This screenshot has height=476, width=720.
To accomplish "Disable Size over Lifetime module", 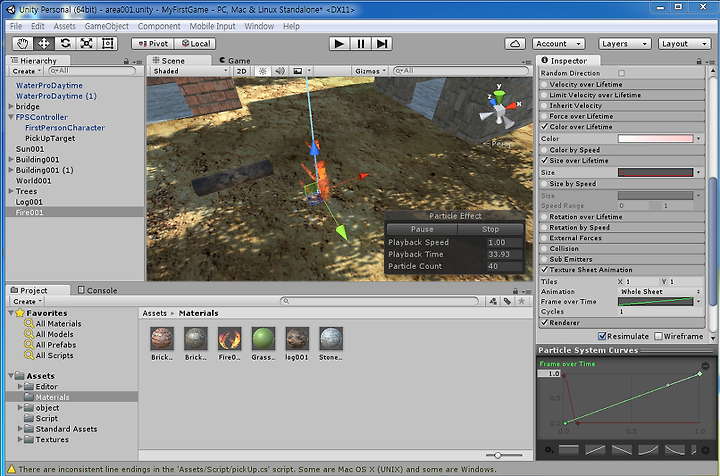I will click(x=545, y=161).
